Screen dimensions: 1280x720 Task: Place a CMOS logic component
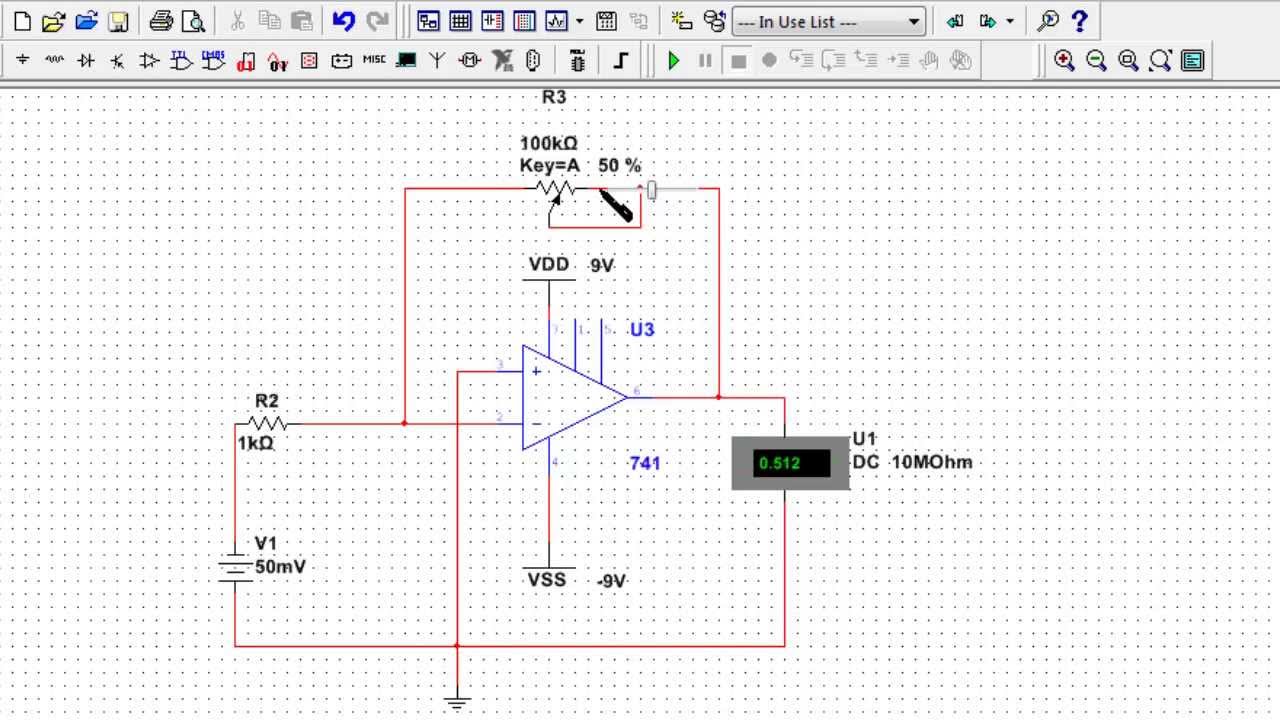213,61
